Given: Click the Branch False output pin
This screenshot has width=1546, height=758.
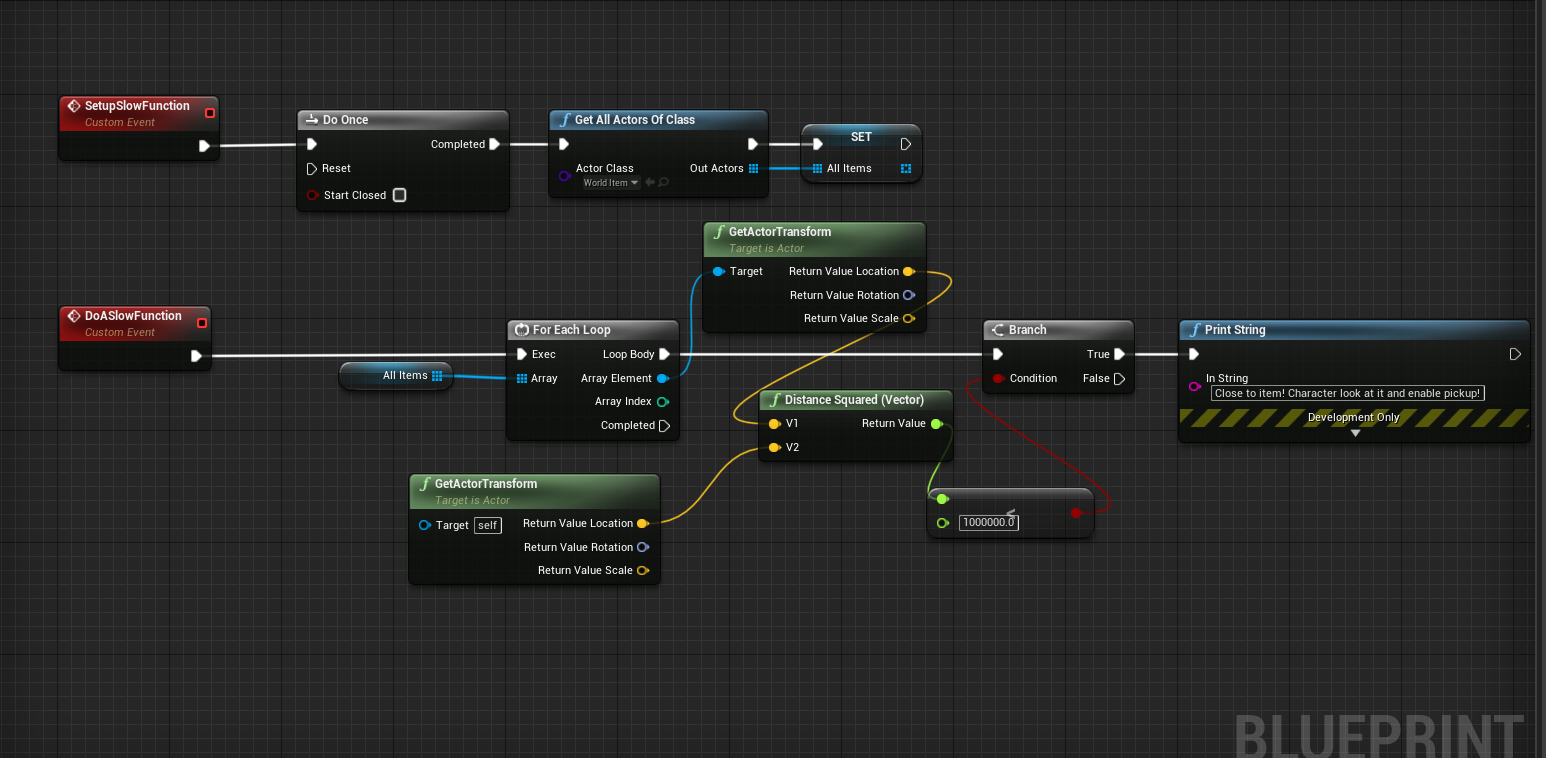Looking at the screenshot, I should pos(1120,378).
